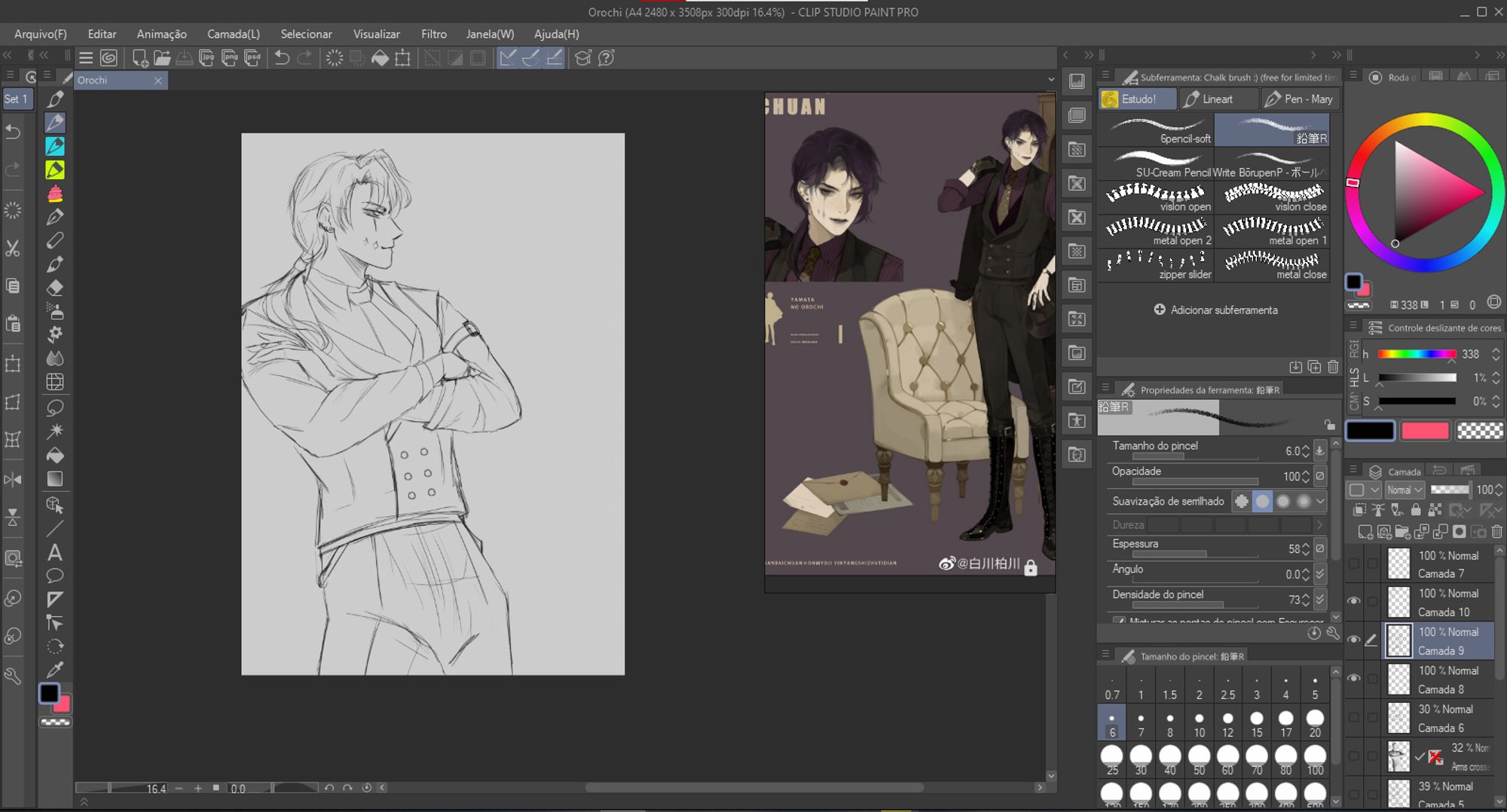Select the Gradient tool
The height and width of the screenshot is (812, 1507).
click(x=55, y=479)
